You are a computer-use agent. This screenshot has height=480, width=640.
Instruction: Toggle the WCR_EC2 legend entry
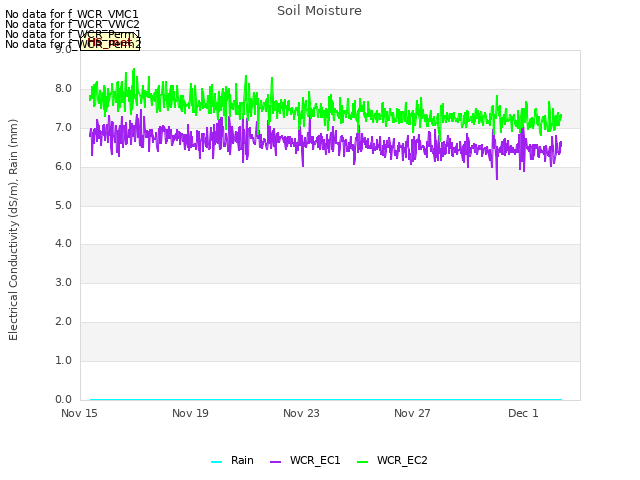pyautogui.click(x=392, y=460)
